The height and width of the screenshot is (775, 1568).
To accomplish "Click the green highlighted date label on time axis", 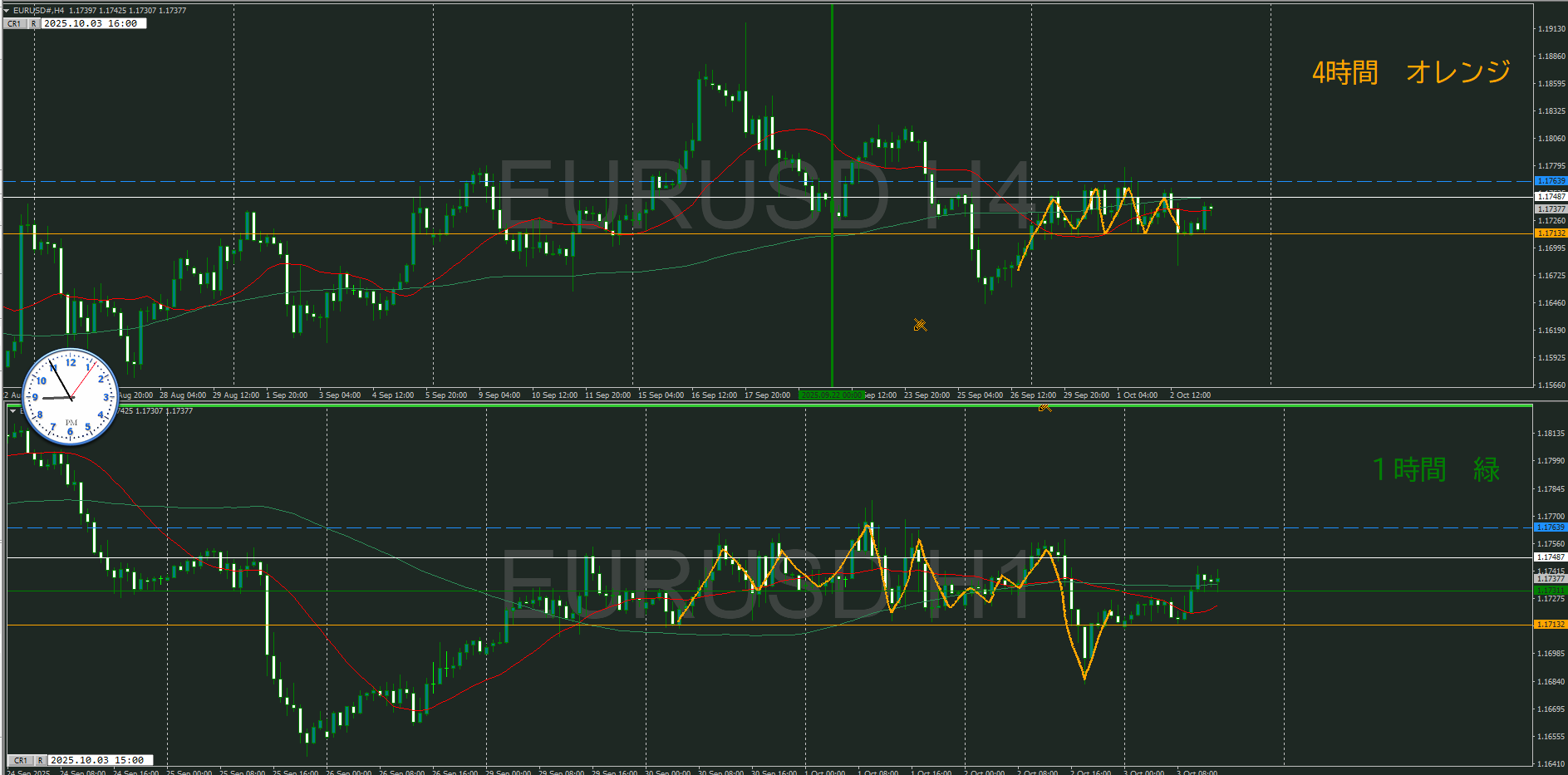I will click(831, 395).
